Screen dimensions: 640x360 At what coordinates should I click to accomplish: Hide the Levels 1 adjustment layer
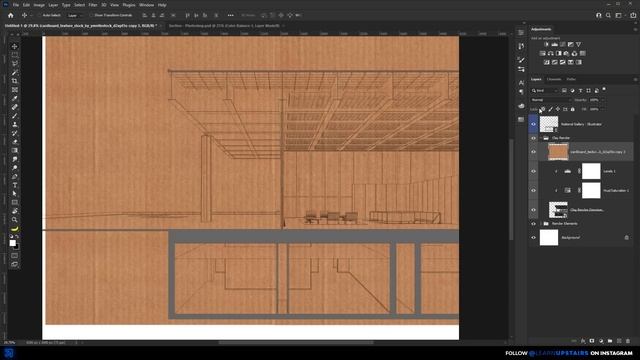coord(533,171)
